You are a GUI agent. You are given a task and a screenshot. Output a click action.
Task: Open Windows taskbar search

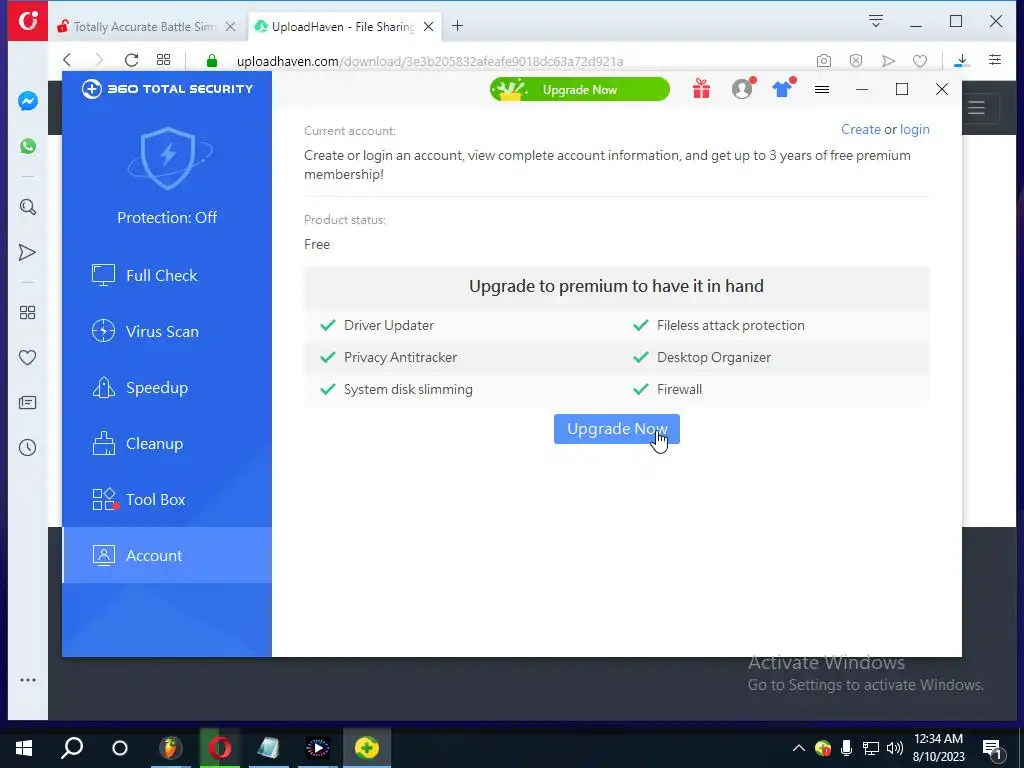[x=72, y=748]
